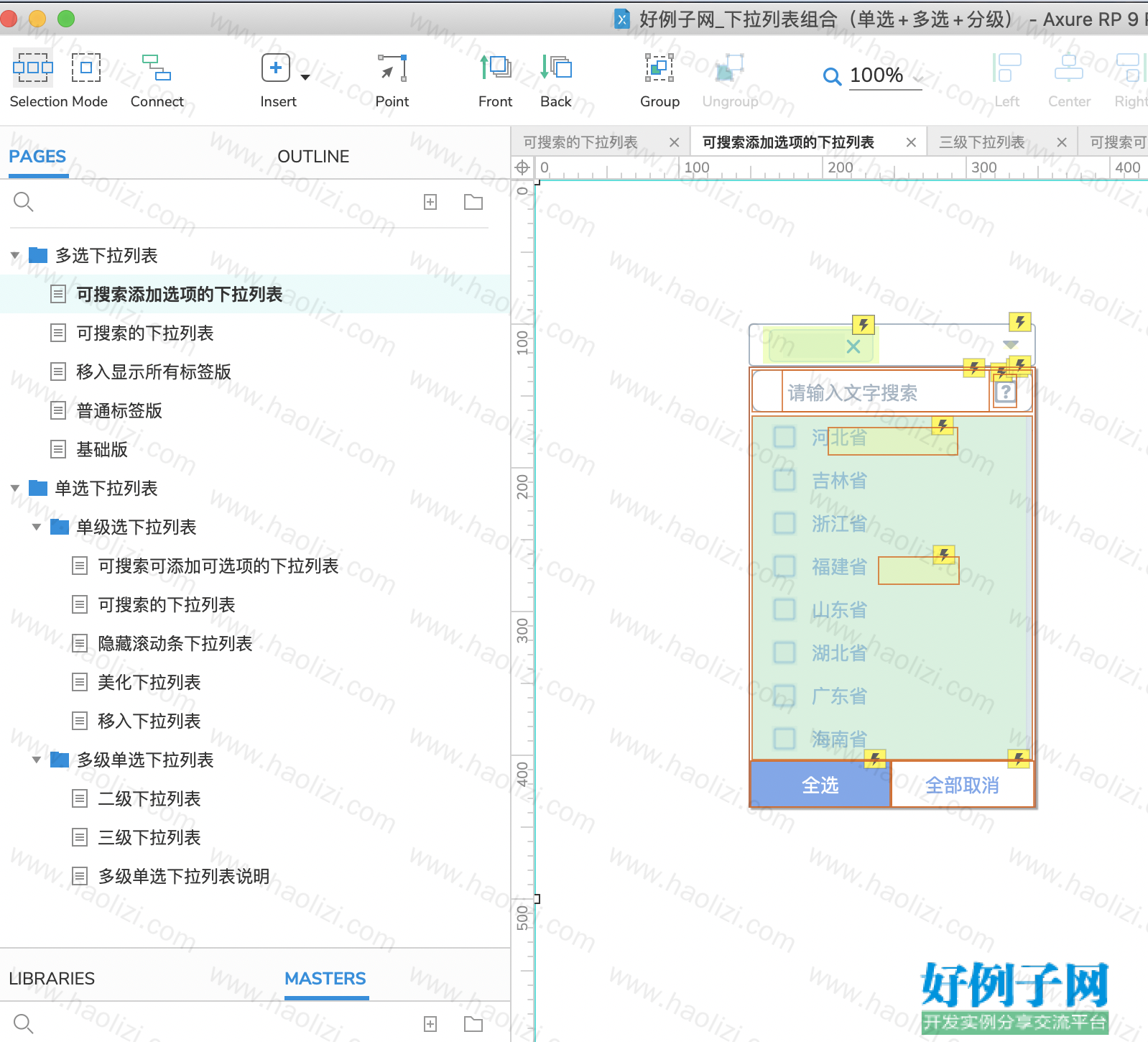Select the Point tool
Screen dimensions: 1148x1042
click(x=392, y=80)
